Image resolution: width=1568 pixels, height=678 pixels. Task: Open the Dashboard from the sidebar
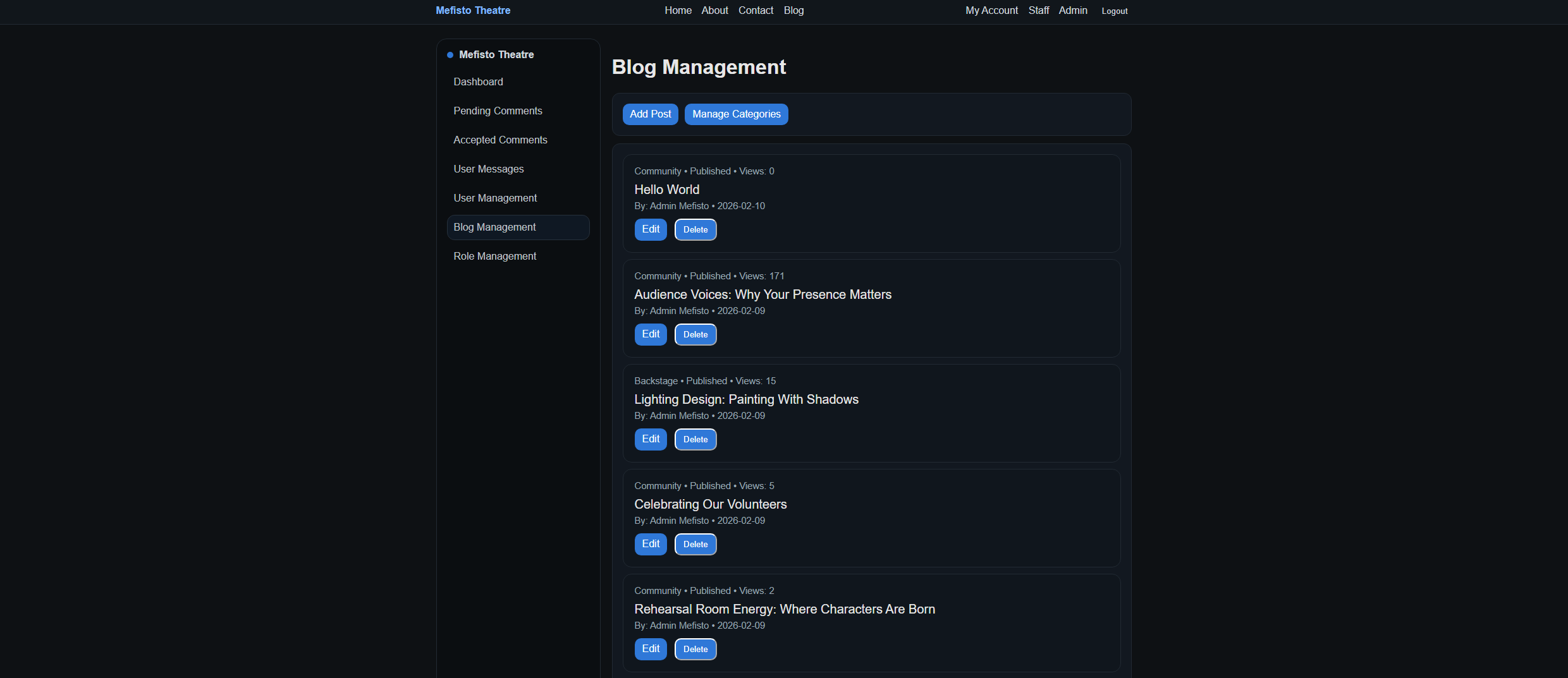[478, 82]
